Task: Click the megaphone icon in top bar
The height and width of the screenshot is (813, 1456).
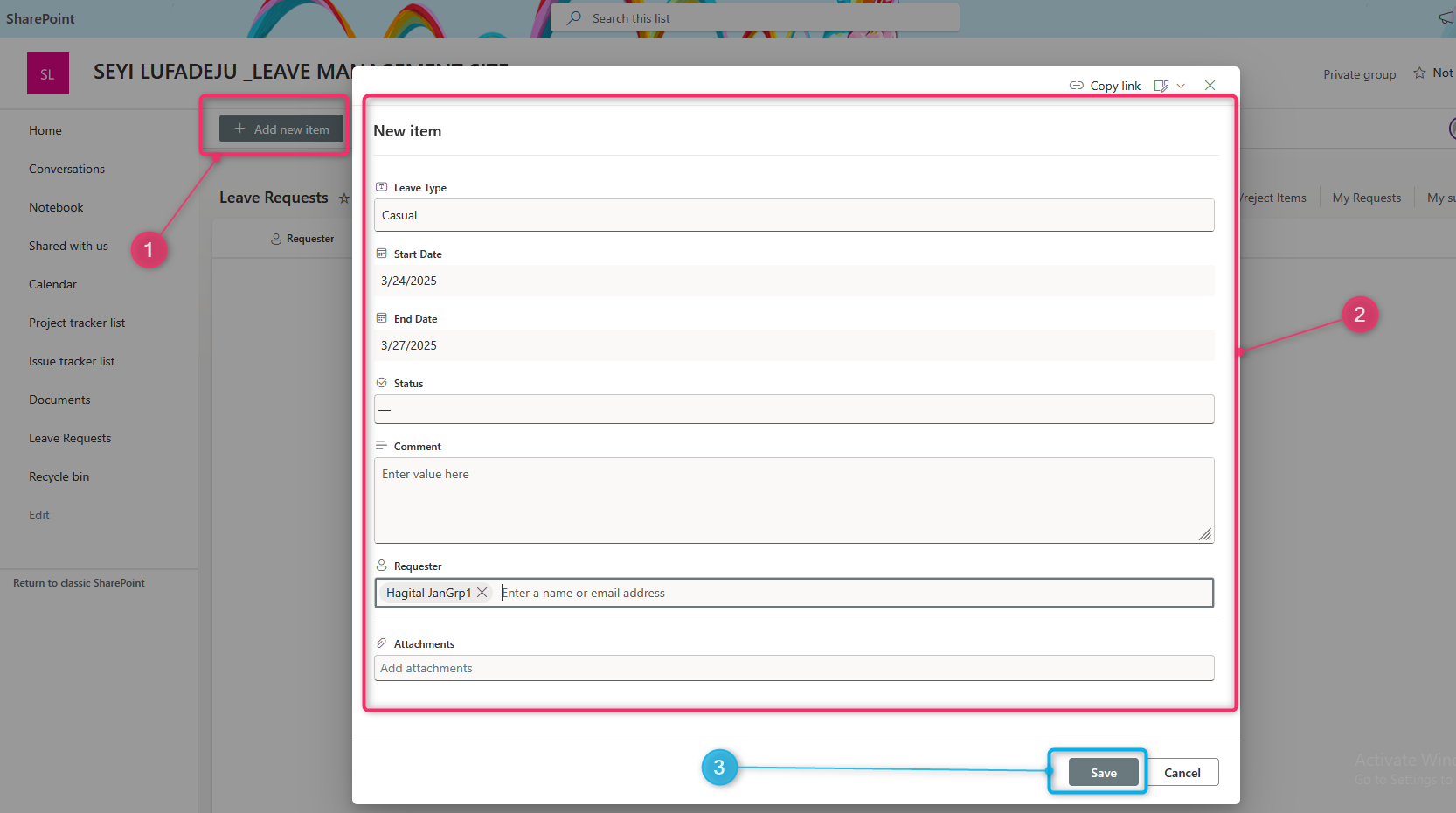Action: click(x=1447, y=18)
